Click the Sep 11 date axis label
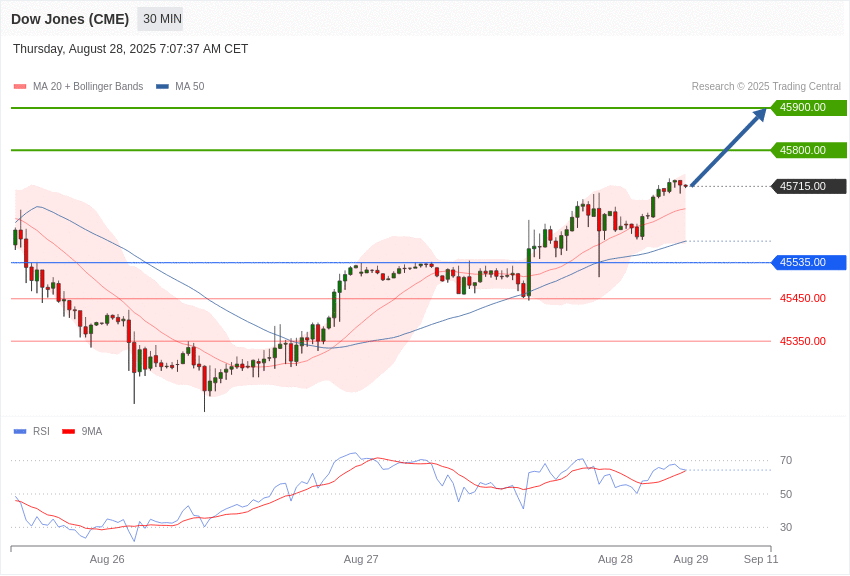 pos(761,559)
